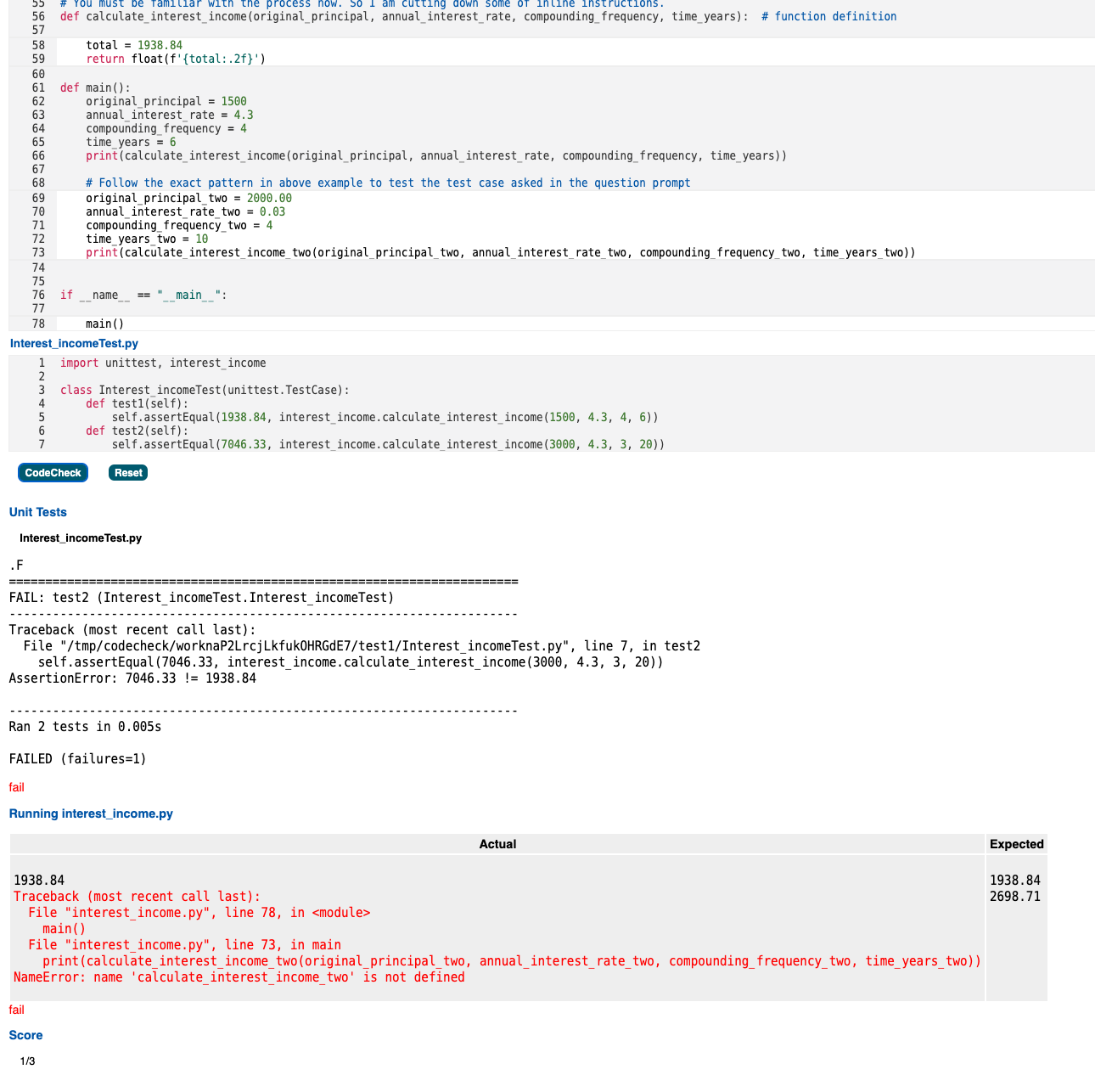Select the Interest_incomeTest.py tab under Unit Tests
The width and height of the screenshot is (1095, 1092).
(81, 538)
